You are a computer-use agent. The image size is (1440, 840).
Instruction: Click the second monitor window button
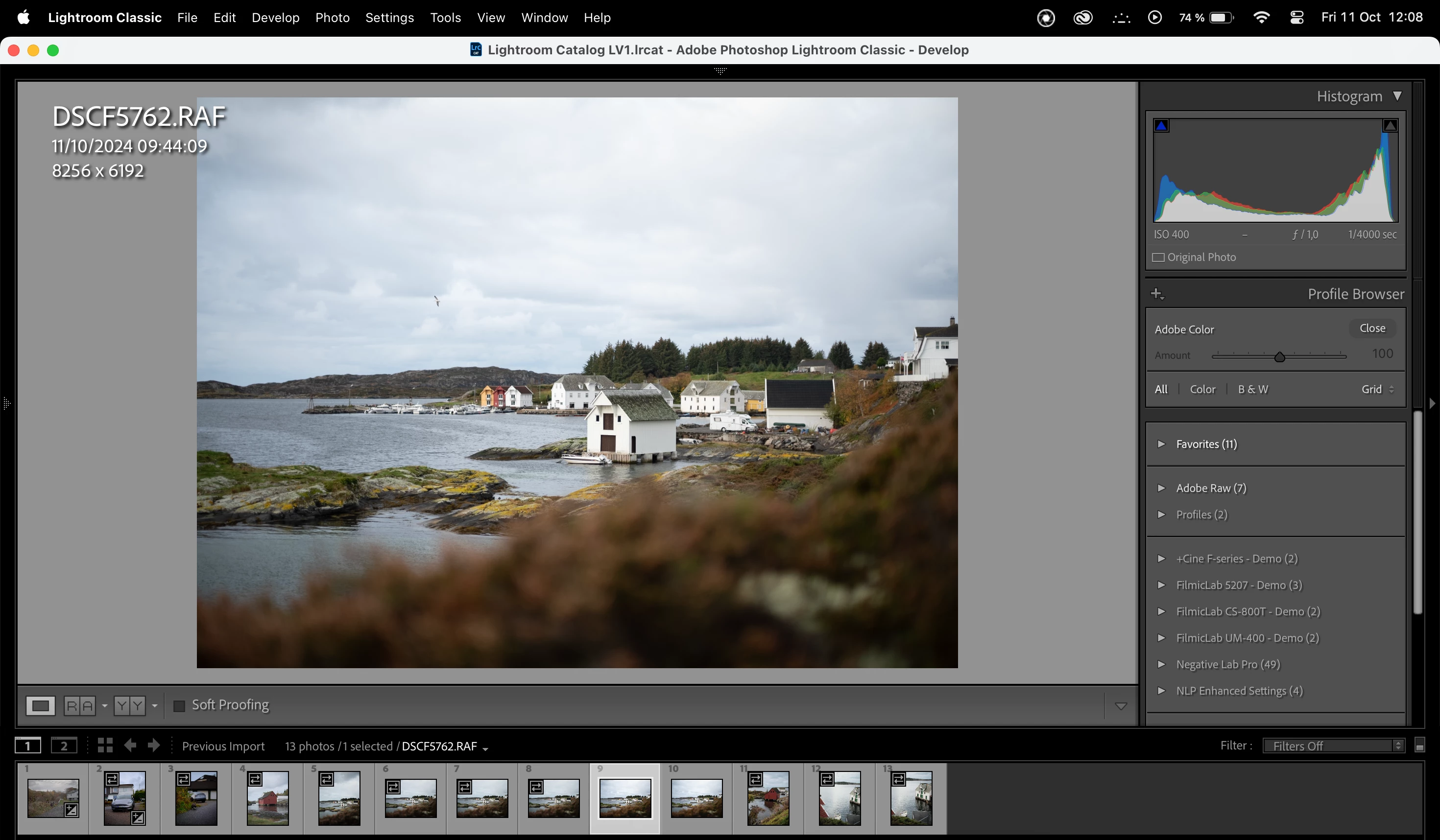pos(64,745)
